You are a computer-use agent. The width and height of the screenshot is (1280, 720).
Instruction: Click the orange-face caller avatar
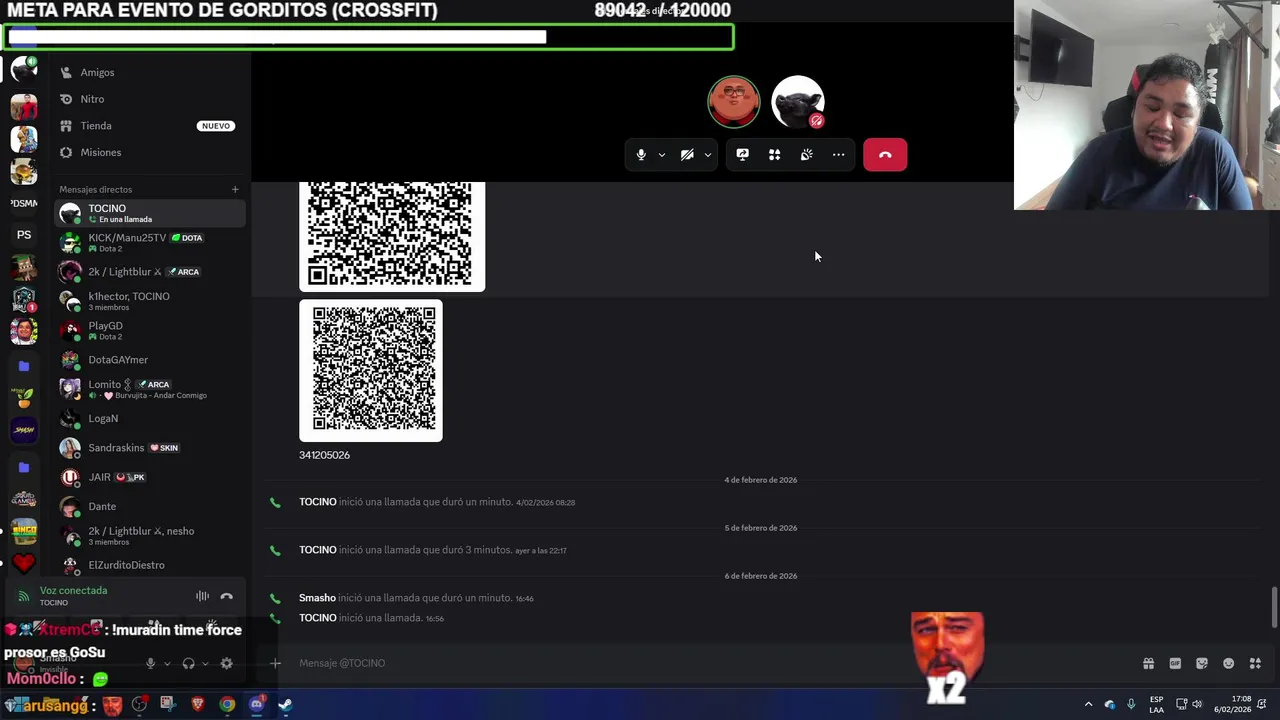[734, 102]
